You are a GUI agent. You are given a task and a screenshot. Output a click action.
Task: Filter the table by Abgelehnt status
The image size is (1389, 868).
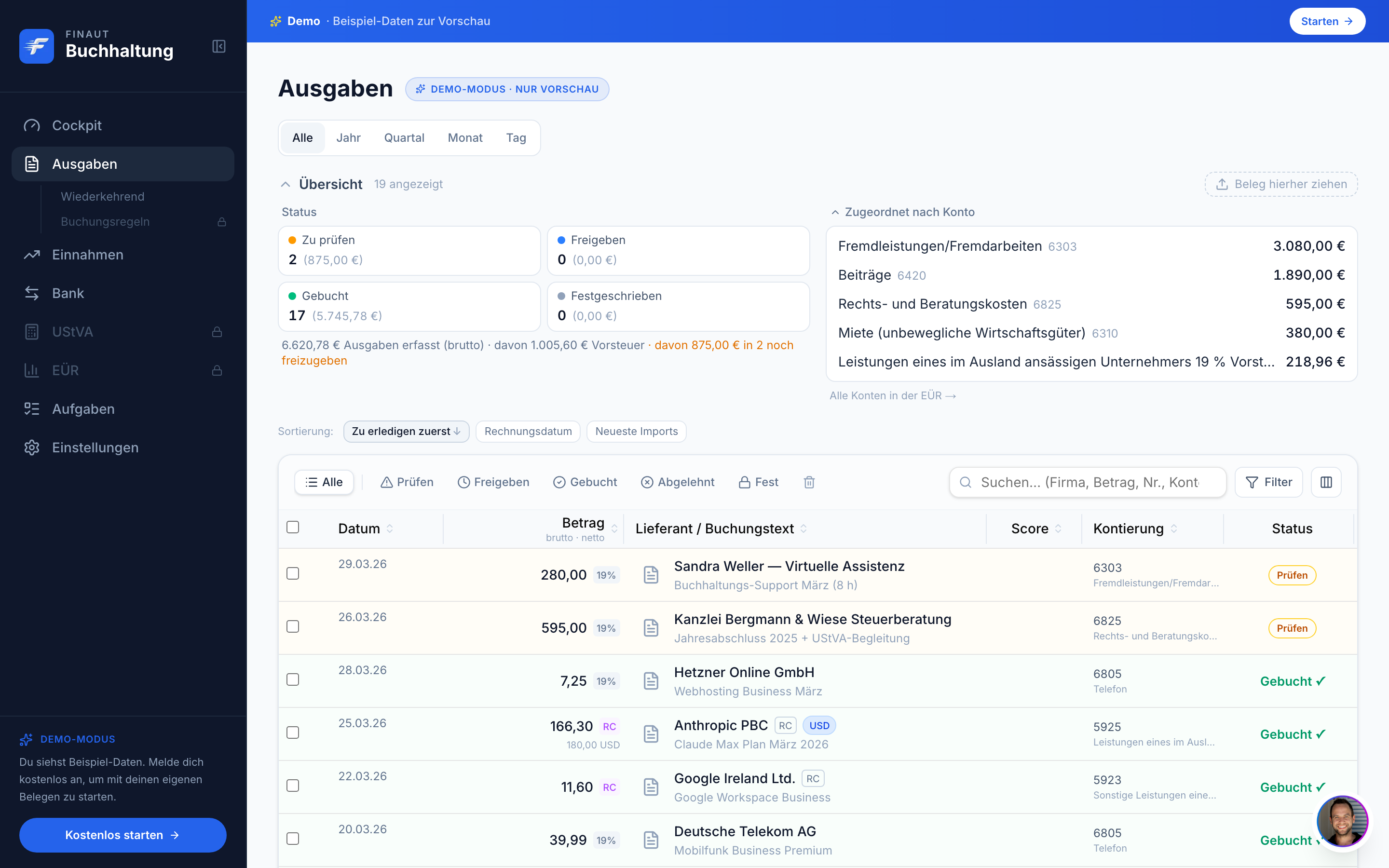click(678, 482)
